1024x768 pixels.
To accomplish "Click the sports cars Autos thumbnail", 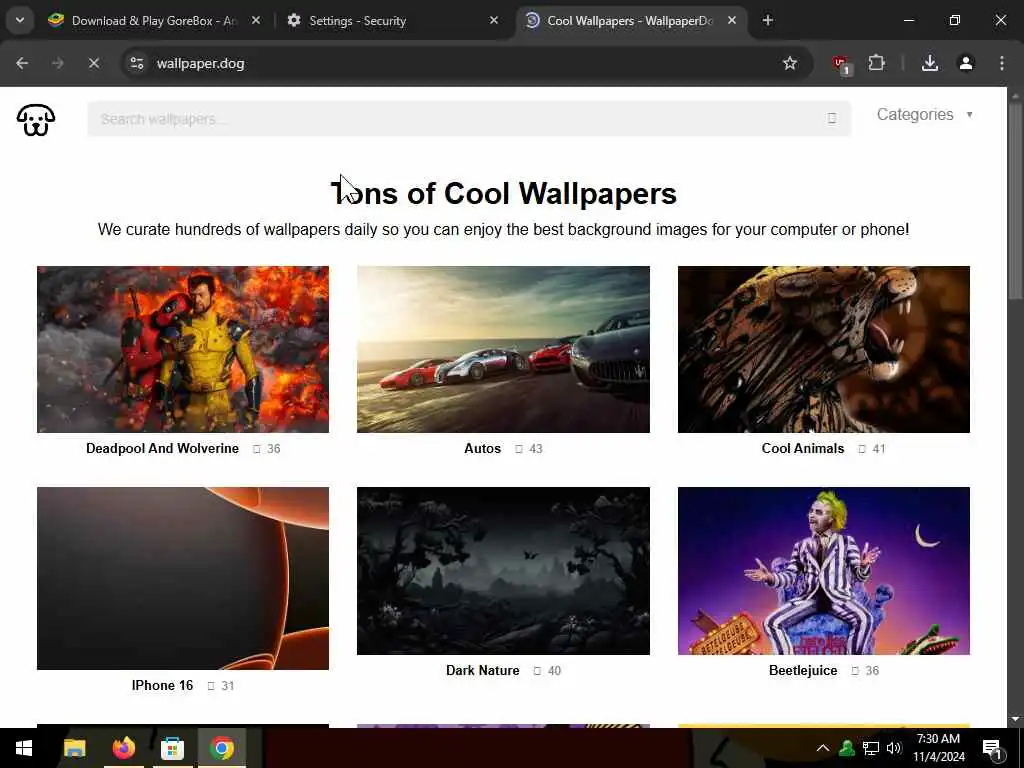I will (x=503, y=349).
